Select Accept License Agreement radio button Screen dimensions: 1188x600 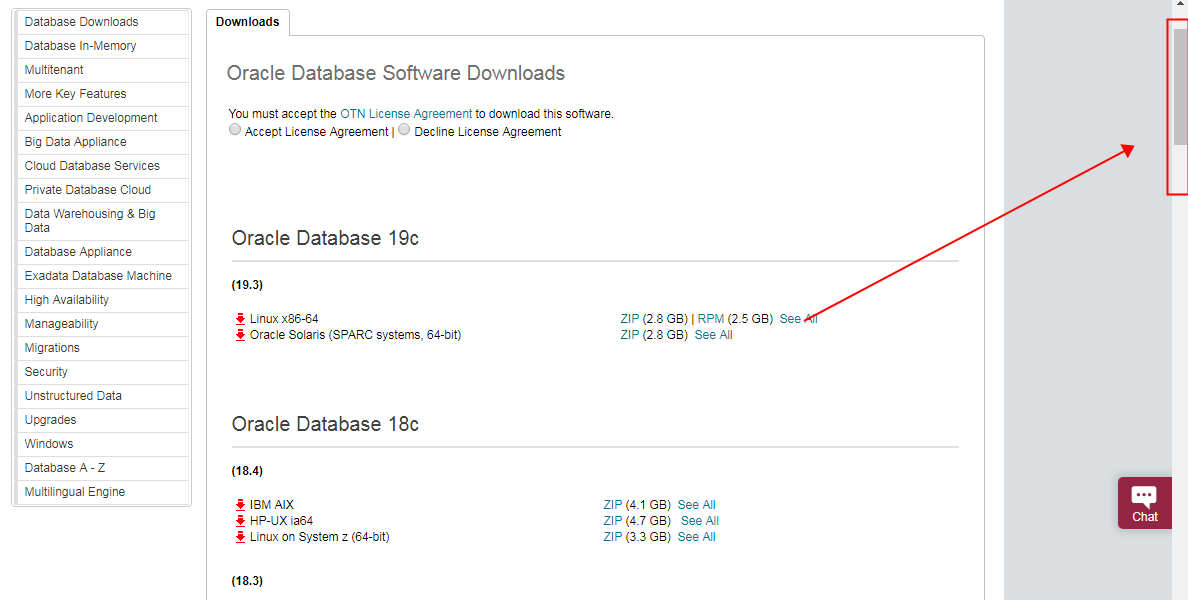235,130
